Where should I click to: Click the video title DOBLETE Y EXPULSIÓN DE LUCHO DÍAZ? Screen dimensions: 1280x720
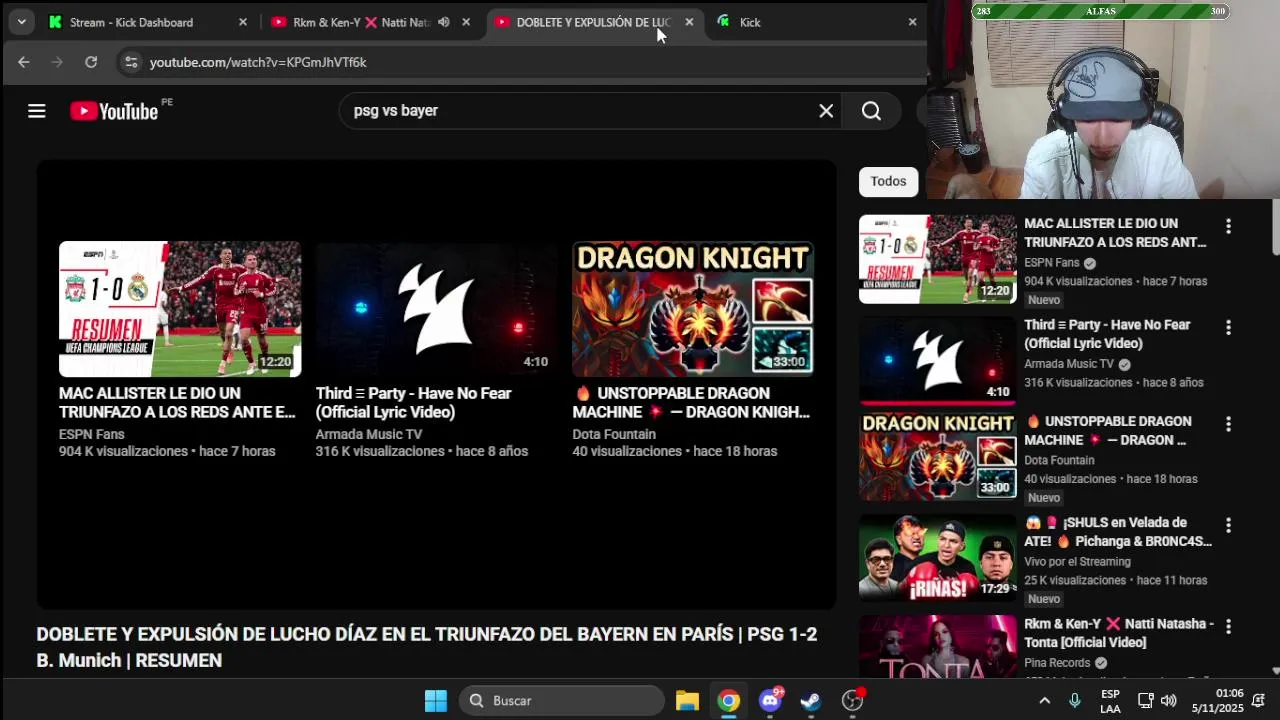click(x=427, y=647)
